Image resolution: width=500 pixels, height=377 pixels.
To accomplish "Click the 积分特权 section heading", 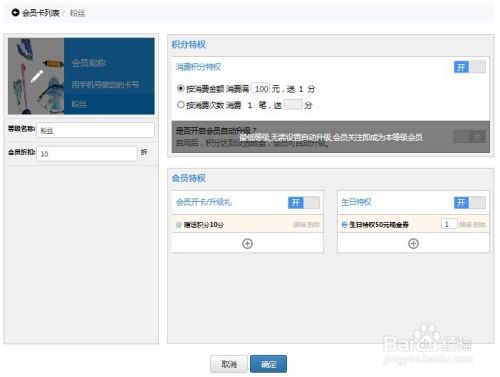I will tap(188, 44).
